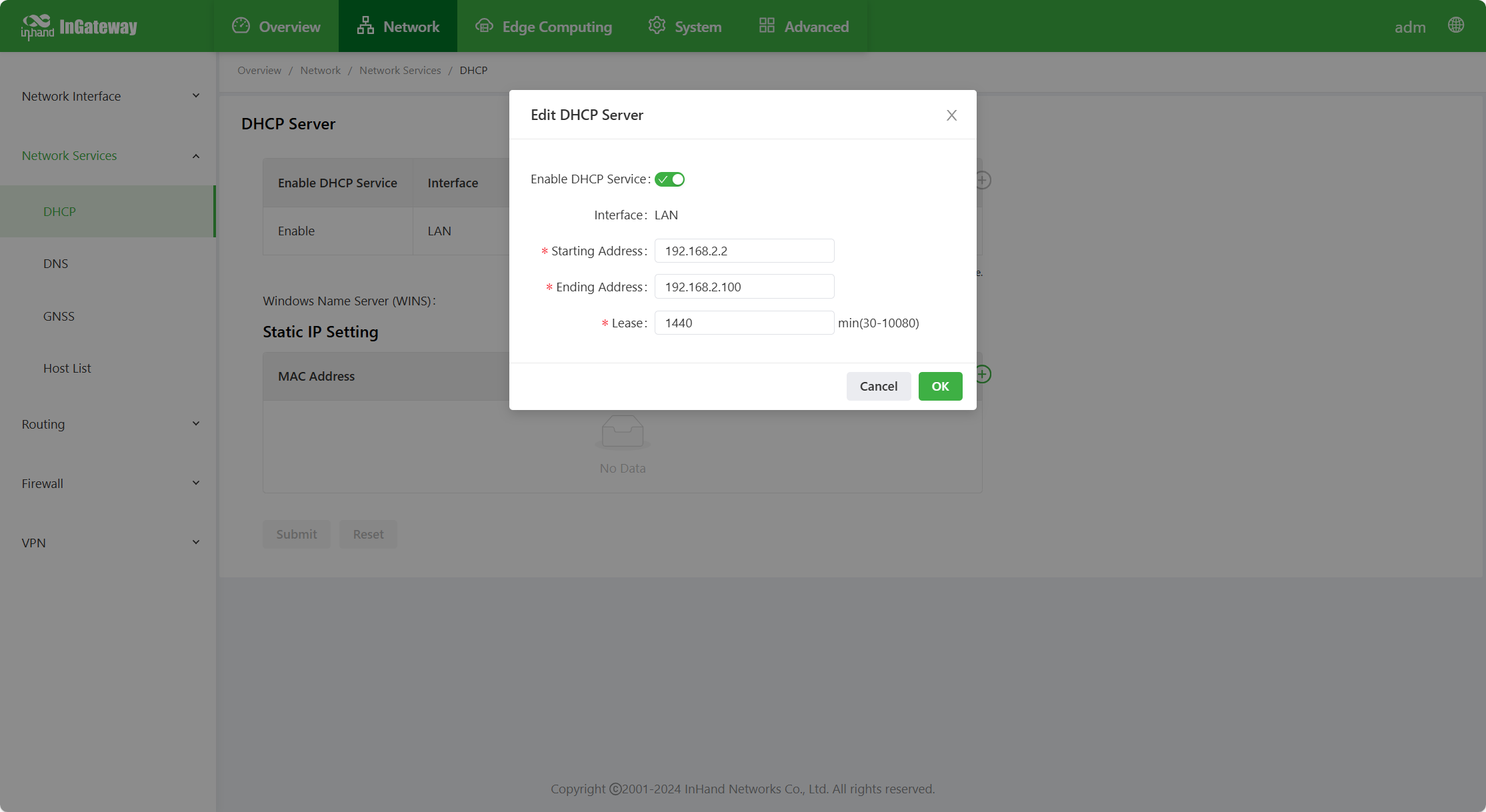Viewport: 1486px width, 812px height.
Task: Click Cancel in the dialog
Action: [878, 386]
